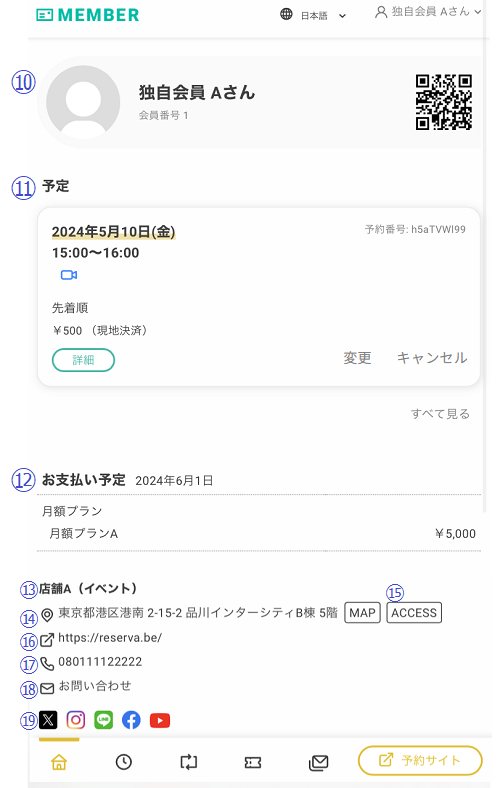Click the 詳細 details button
The width and height of the screenshot is (500, 788).
(83, 360)
